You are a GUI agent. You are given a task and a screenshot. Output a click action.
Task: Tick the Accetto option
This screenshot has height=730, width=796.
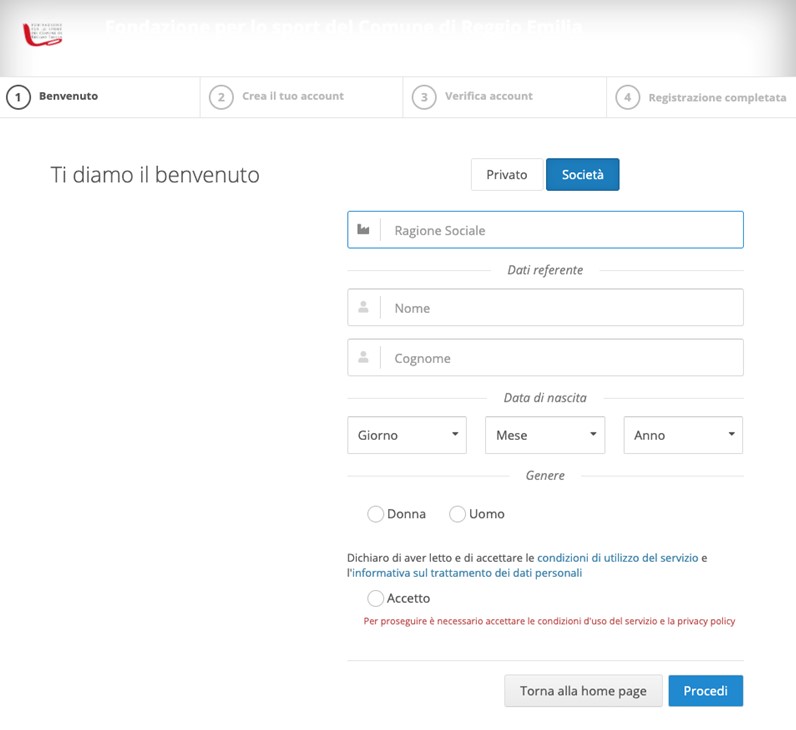click(x=376, y=598)
